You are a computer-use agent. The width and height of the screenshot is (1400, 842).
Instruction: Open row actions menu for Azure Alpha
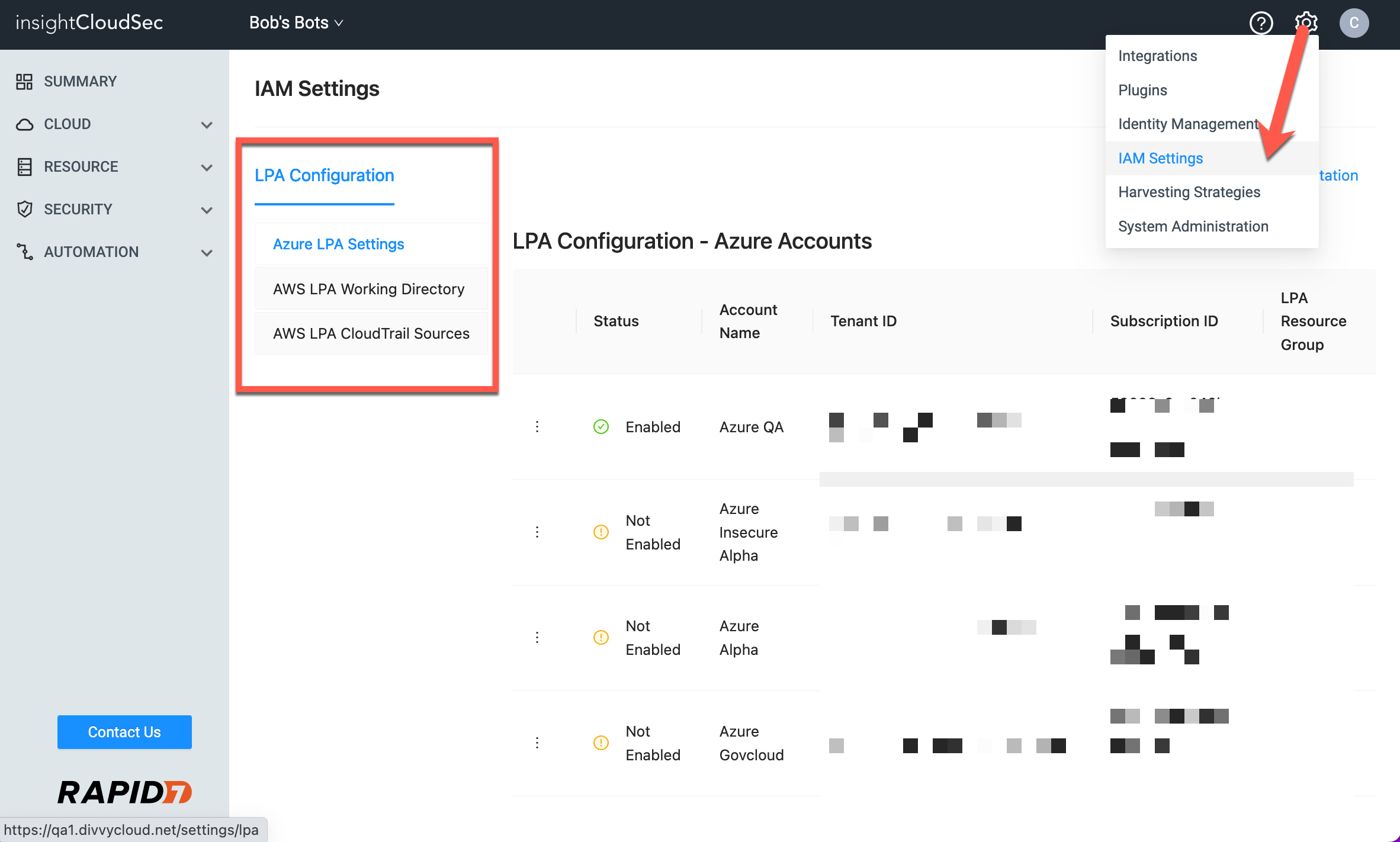[x=537, y=637]
